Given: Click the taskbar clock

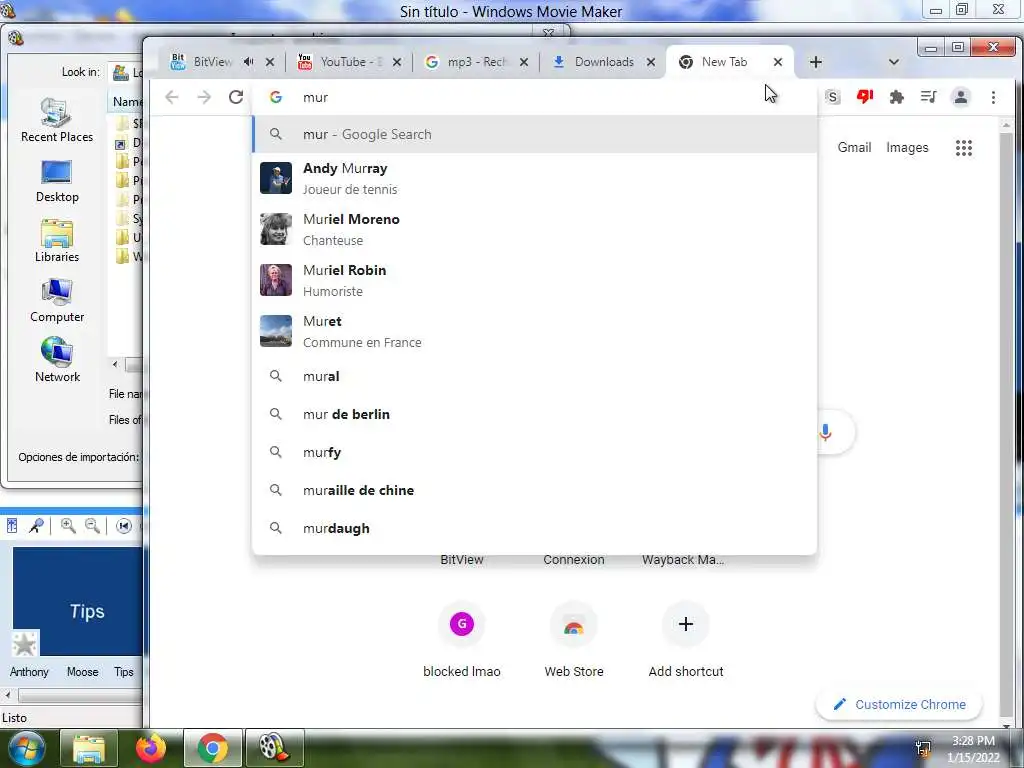Looking at the screenshot, I should click(x=973, y=749).
